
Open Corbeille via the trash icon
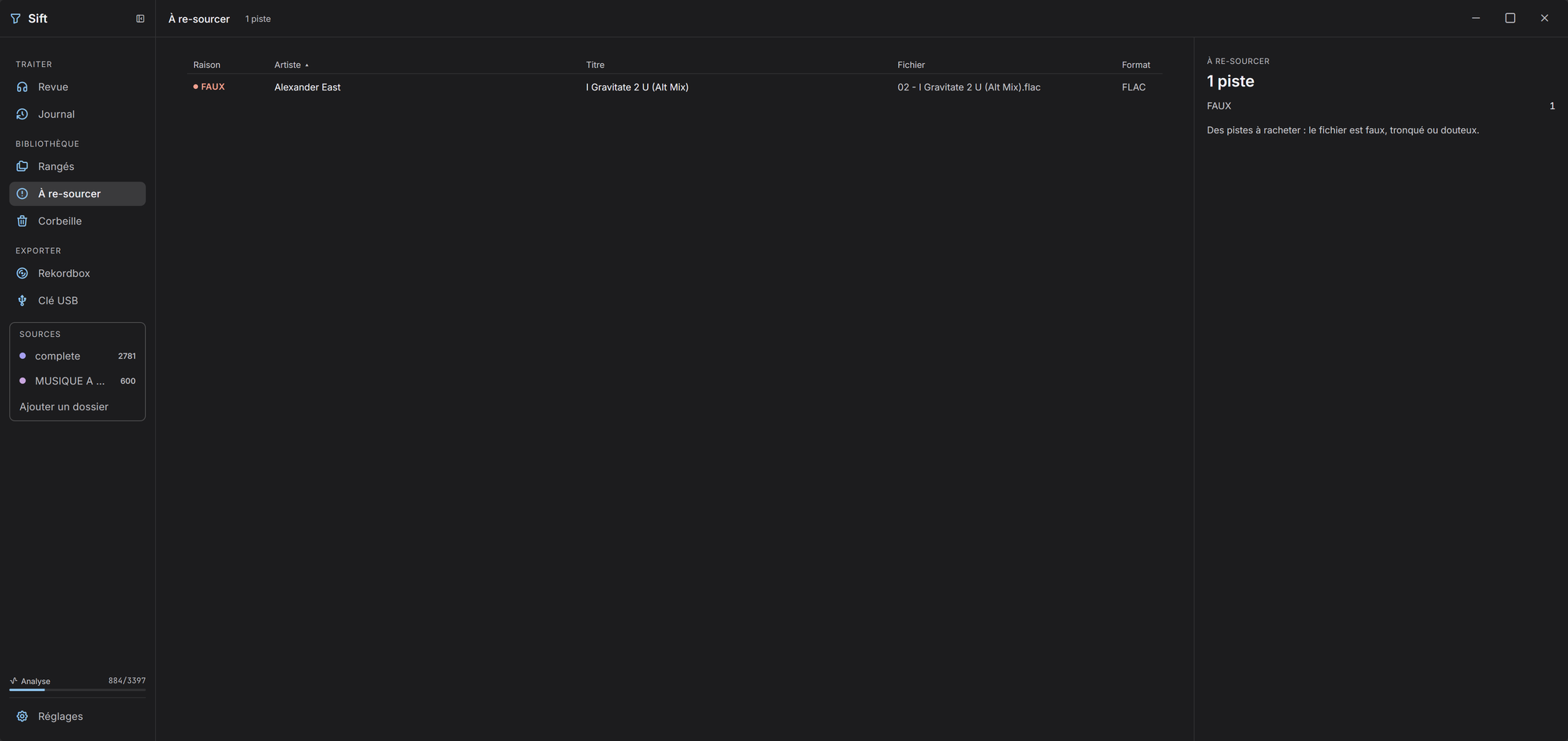(23, 221)
